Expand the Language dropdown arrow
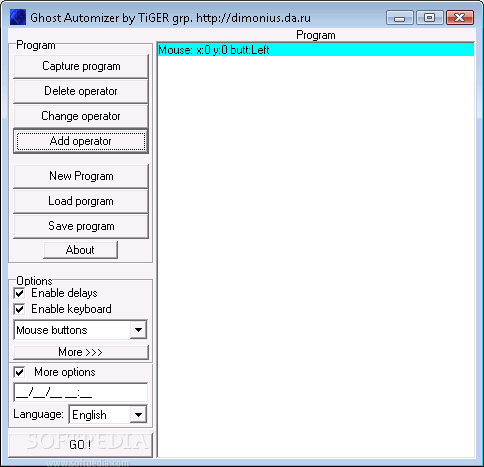This screenshot has height=467, width=484. pos(138,415)
